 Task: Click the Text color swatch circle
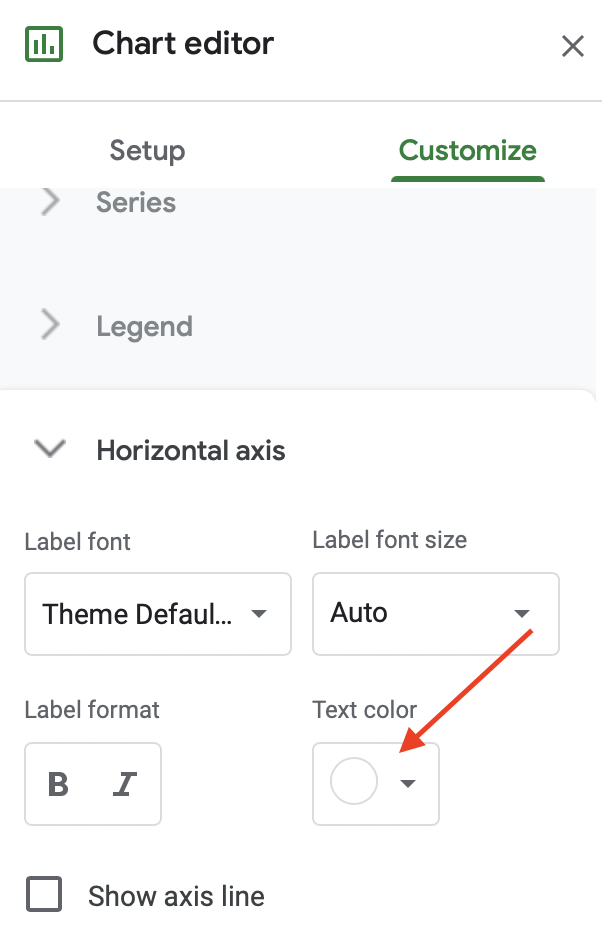(x=353, y=782)
